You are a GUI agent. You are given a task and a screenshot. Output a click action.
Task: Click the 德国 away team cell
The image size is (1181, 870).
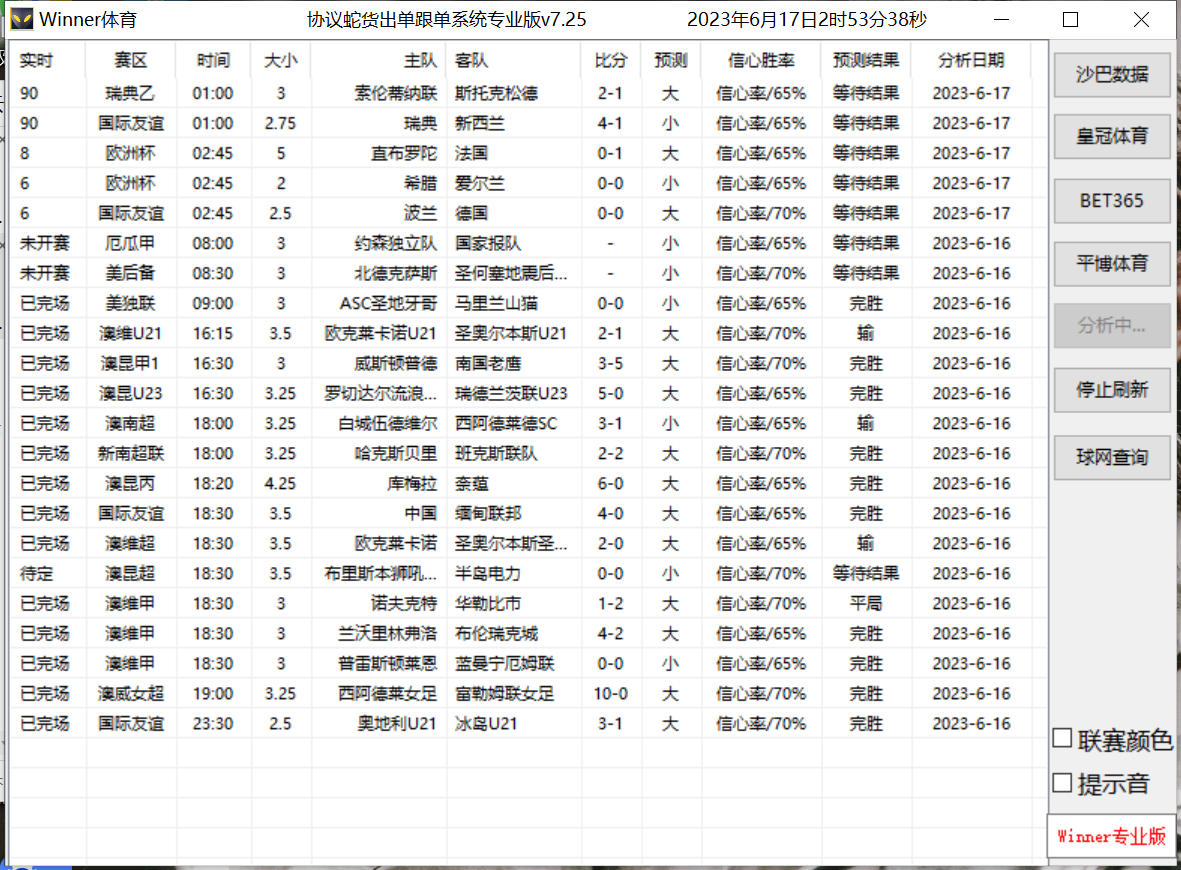pyautogui.click(x=471, y=213)
